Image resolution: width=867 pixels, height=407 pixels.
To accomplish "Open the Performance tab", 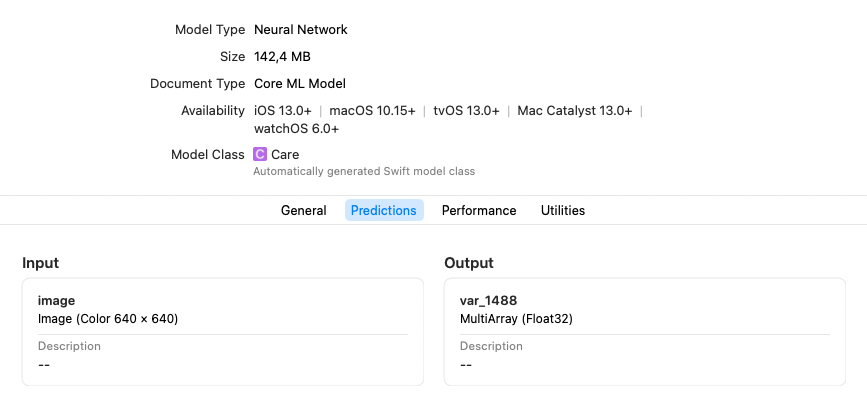I will pos(479,211).
